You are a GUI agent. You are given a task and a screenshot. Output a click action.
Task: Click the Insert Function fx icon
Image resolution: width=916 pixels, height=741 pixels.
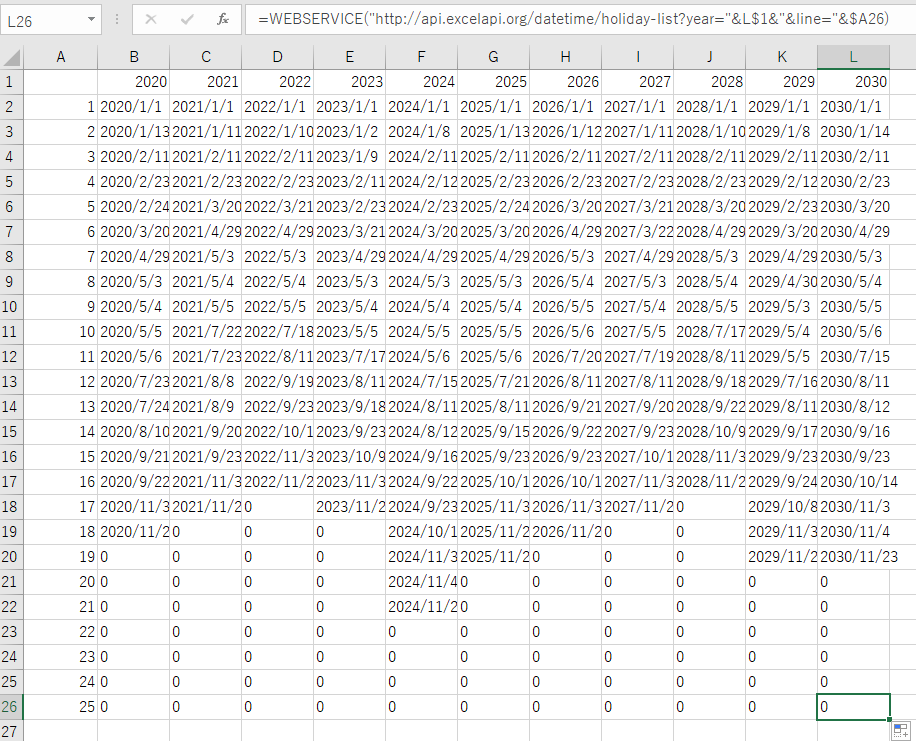coord(222,19)
